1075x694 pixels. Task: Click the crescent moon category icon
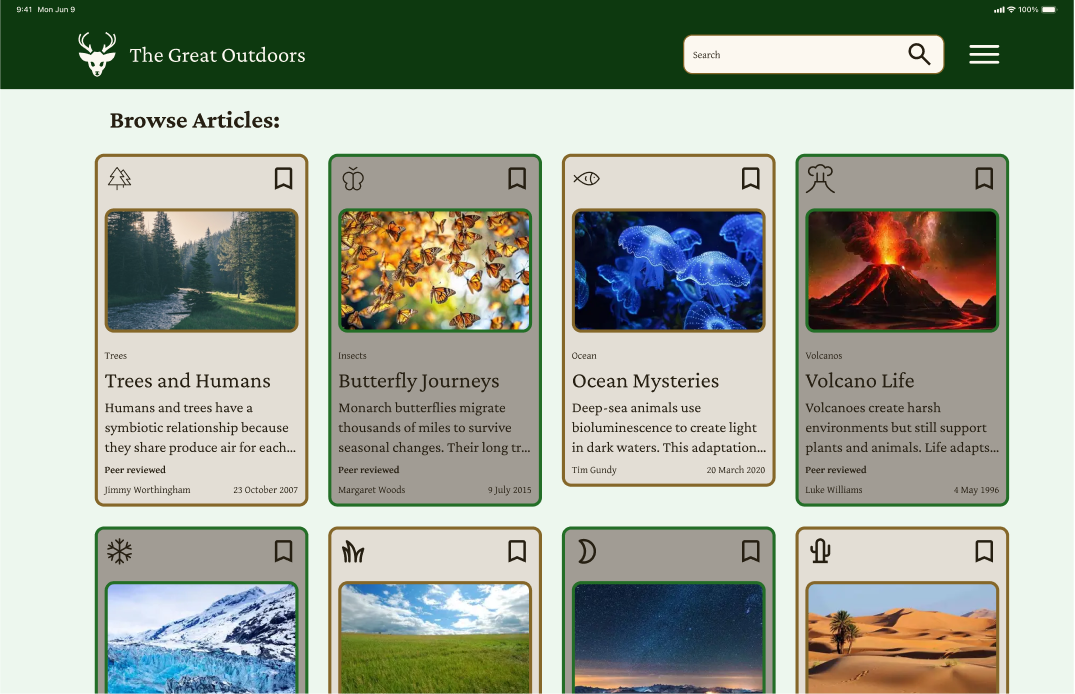(586, 552)
